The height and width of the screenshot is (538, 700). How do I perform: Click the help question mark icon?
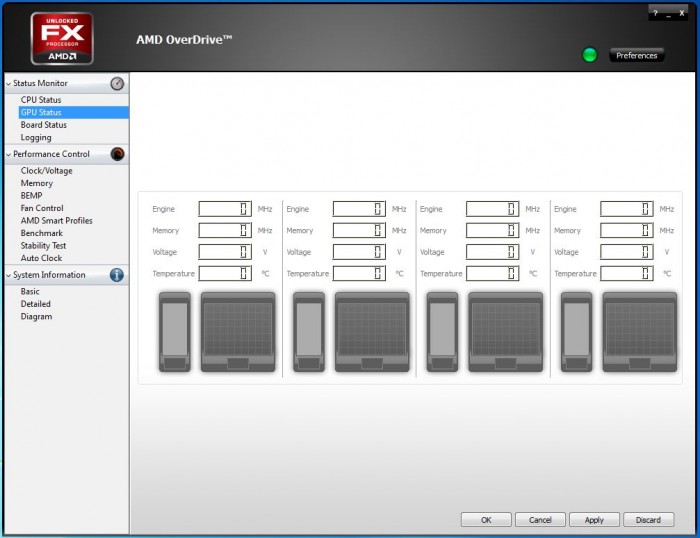pos(655,13)
